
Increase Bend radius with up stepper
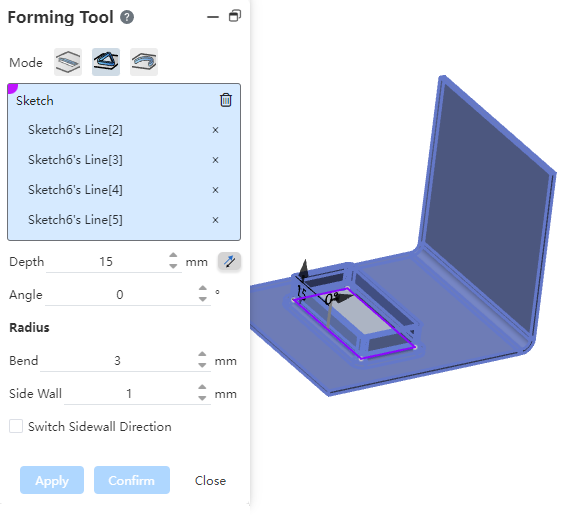click(202, 354)
